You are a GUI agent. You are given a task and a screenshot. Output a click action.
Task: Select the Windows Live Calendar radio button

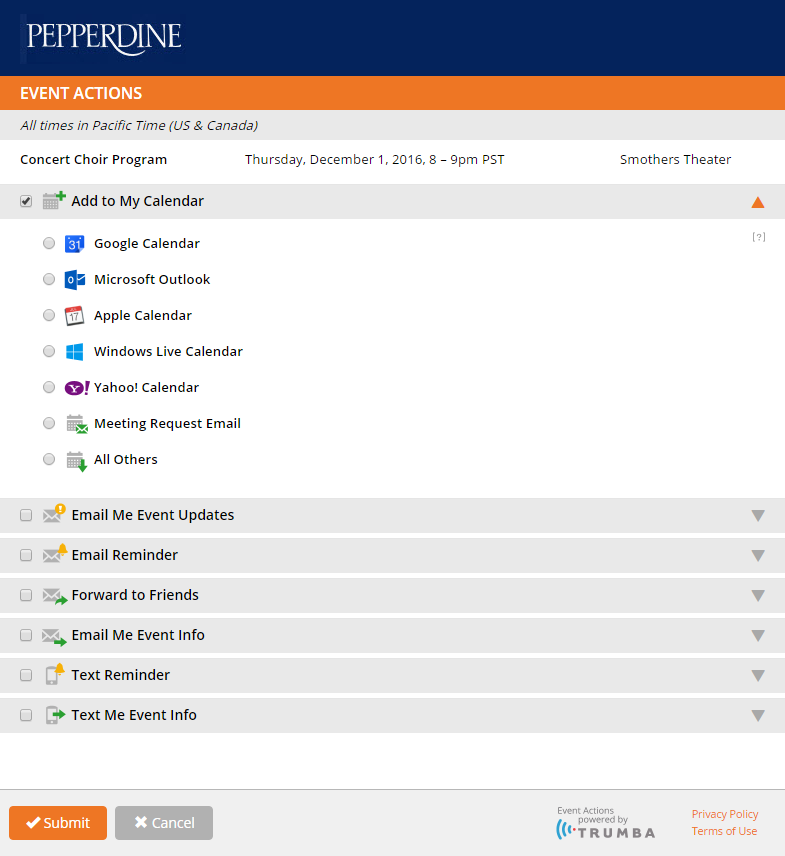coord(49,351)
